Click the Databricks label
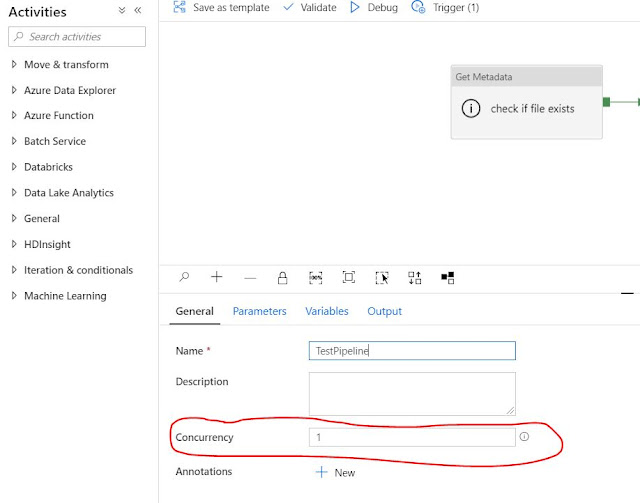Viewport: 640px width, 503px height. coord(48,167)
